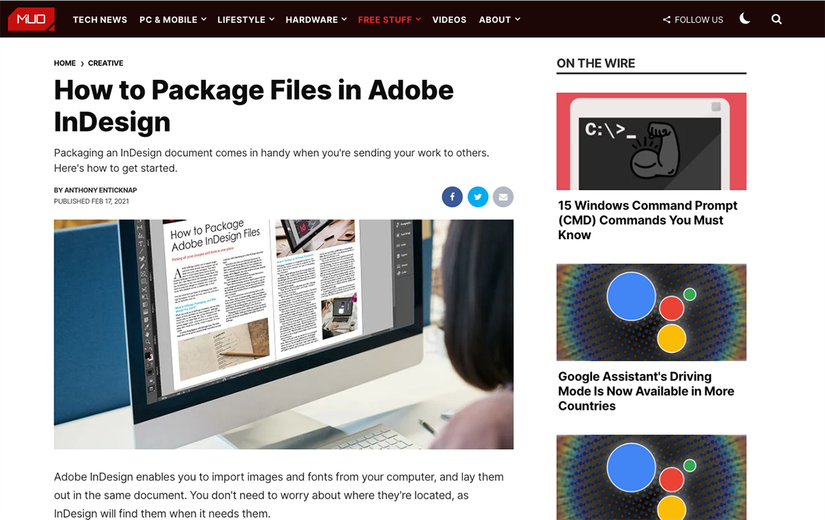Share the article on Facebook

click(452, 197)
